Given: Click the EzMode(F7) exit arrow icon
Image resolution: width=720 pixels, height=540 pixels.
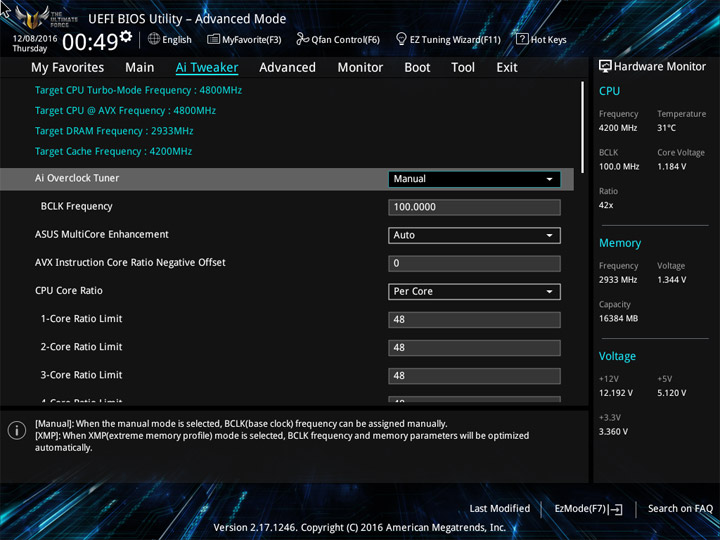Looking at the screenshot, I should click(616, 509).
